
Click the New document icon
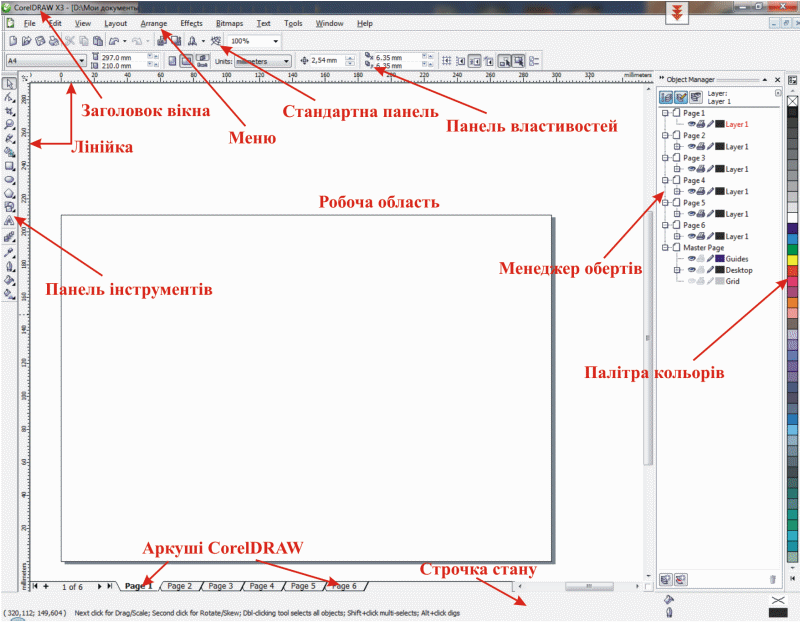11,41
